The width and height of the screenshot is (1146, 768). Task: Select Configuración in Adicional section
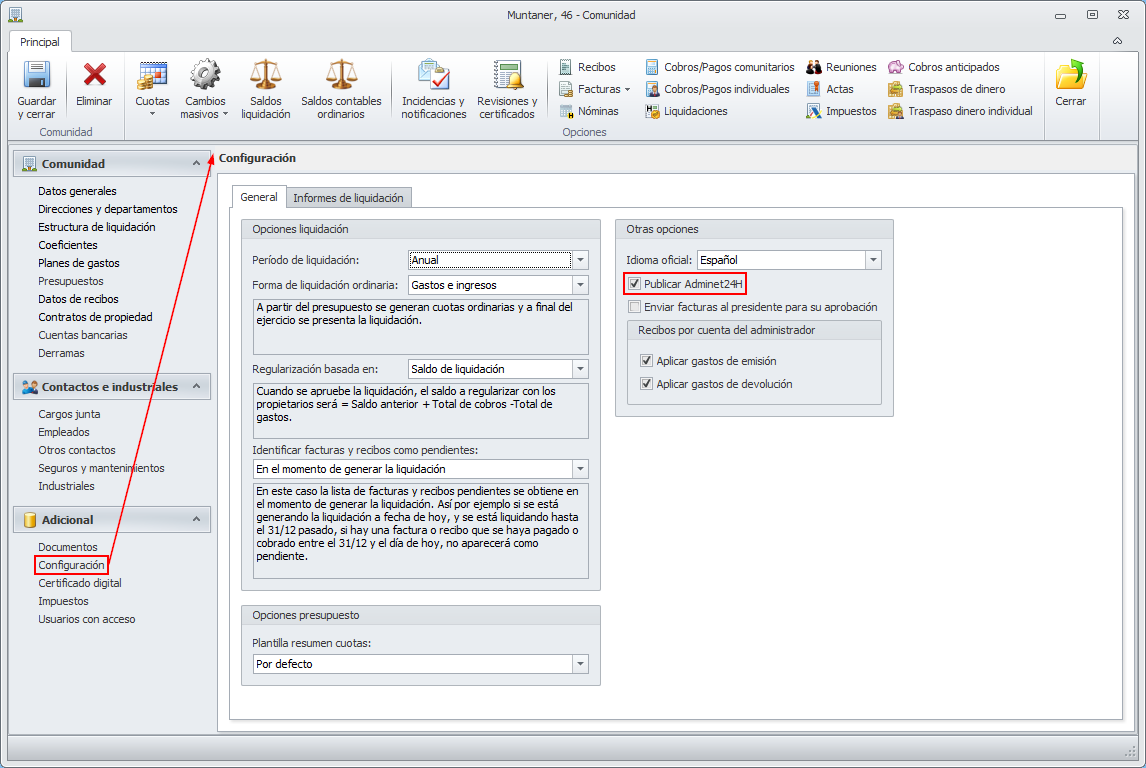pyautogui.click(x=72, y=566)
